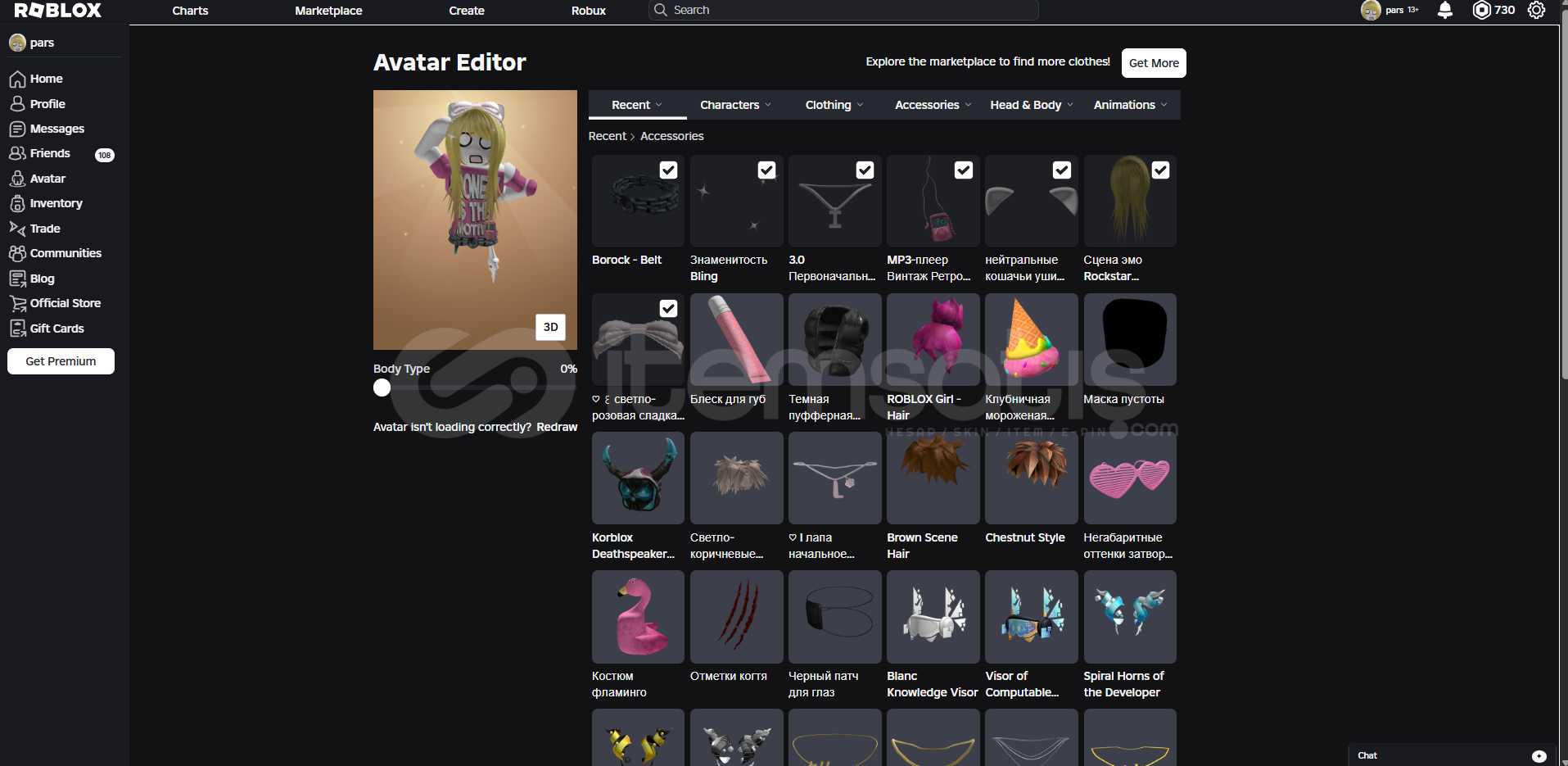The width and height of the screenshot is (1568, 766).
Task: Select the Маска пустоты item
Action: [1130, 340]
